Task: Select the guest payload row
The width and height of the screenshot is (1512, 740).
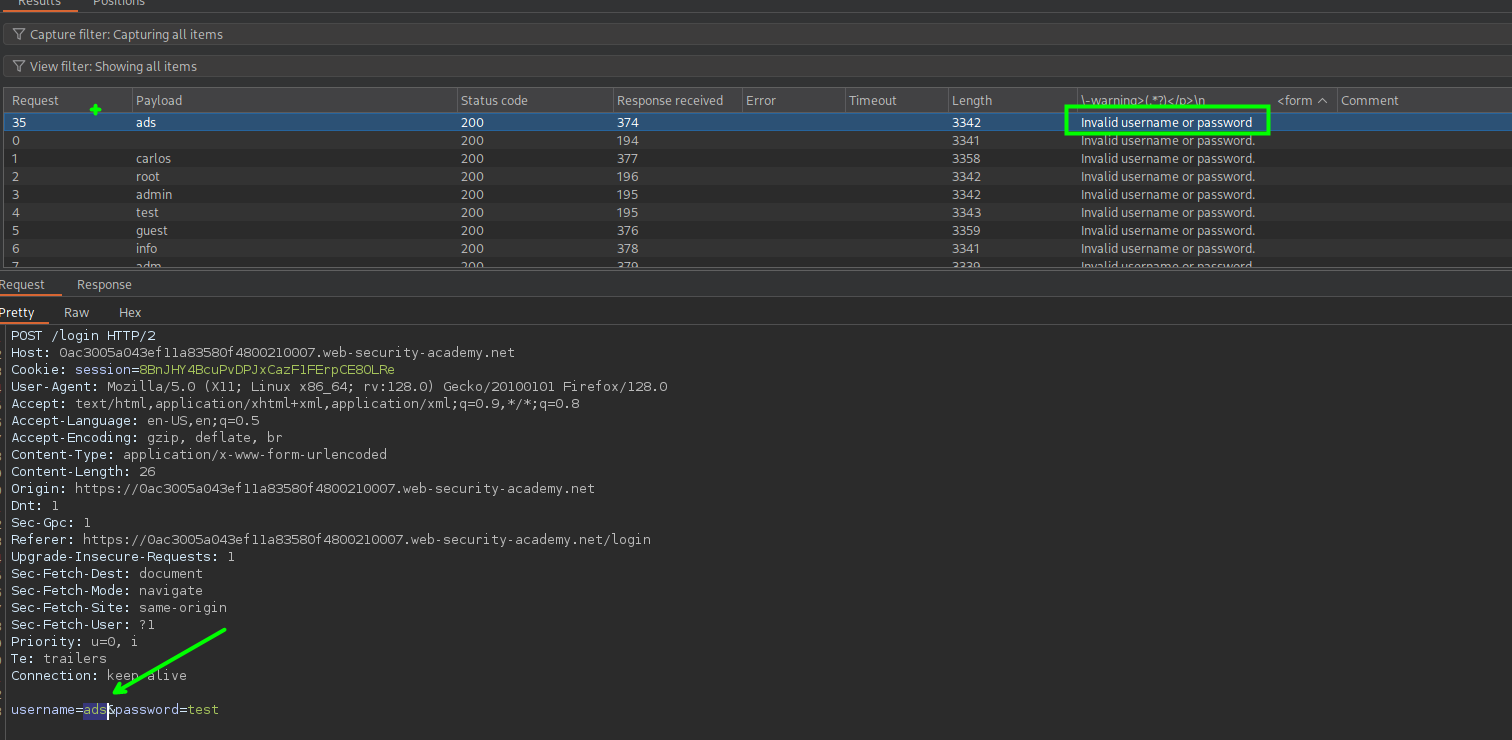Action: tap(151, 231)
